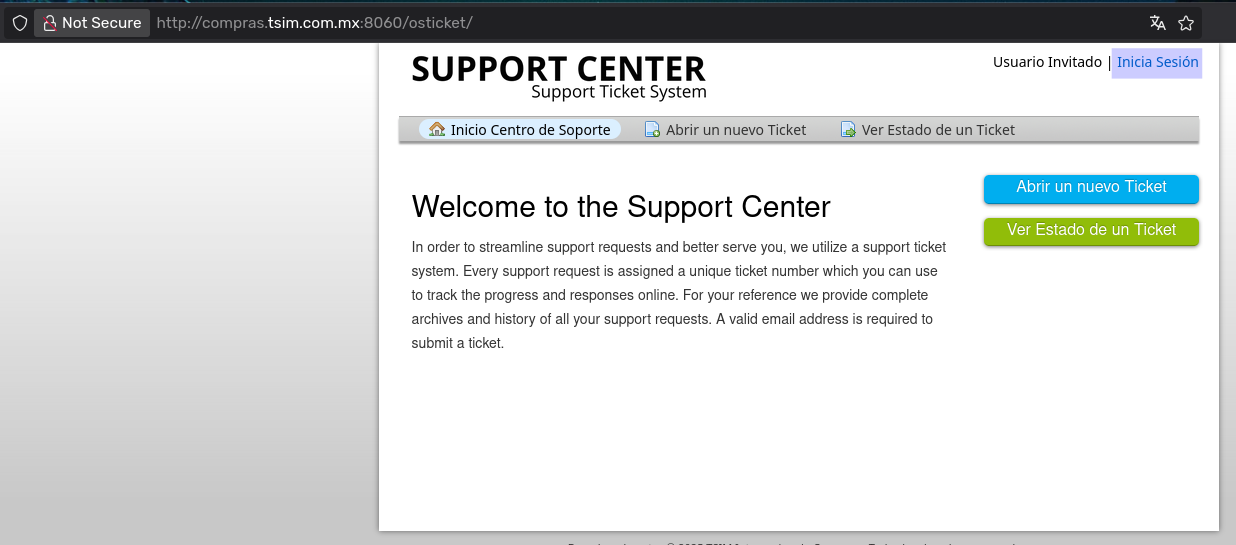
Task: Click the new ticket document icon
Action: tap(652, 130)
